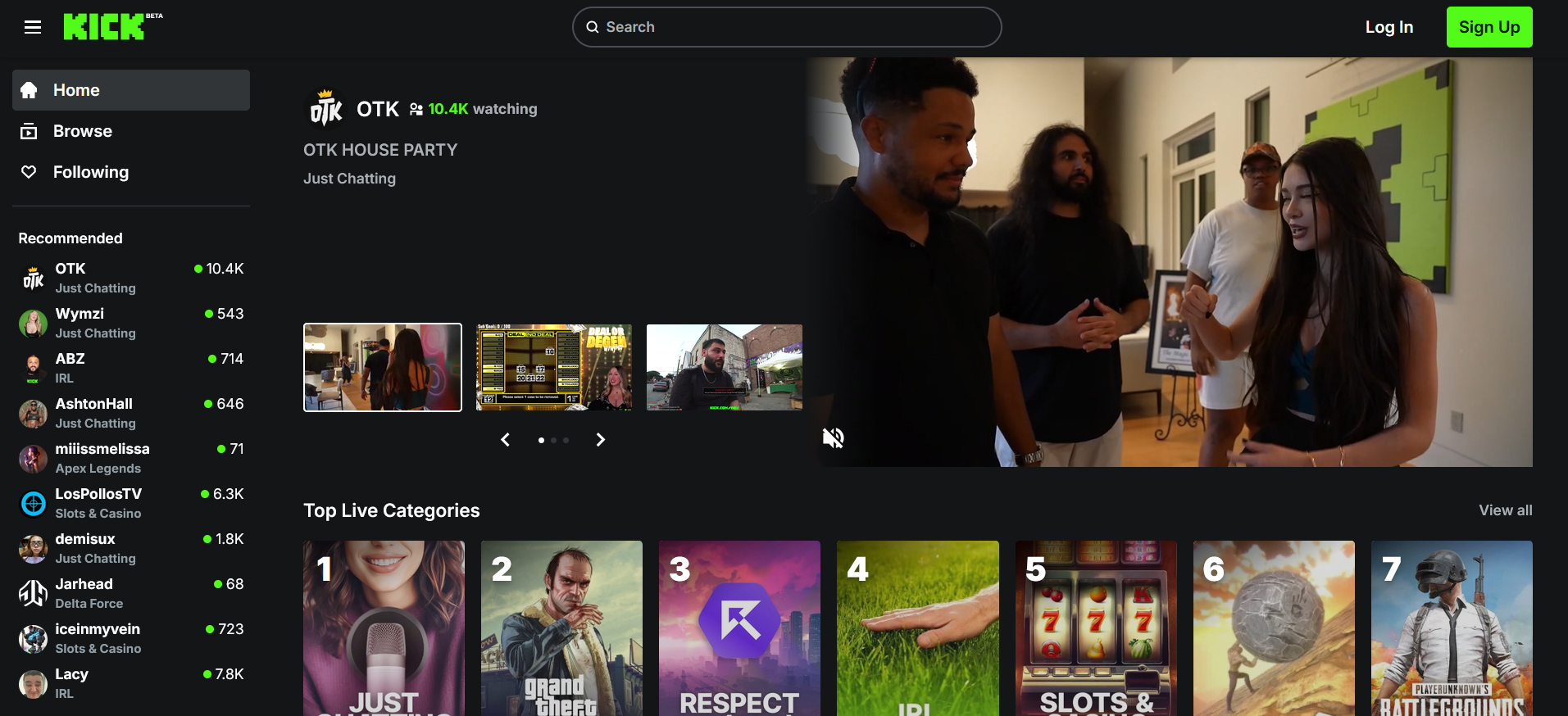Open Just Chatting category card number 1

(384, 628)
